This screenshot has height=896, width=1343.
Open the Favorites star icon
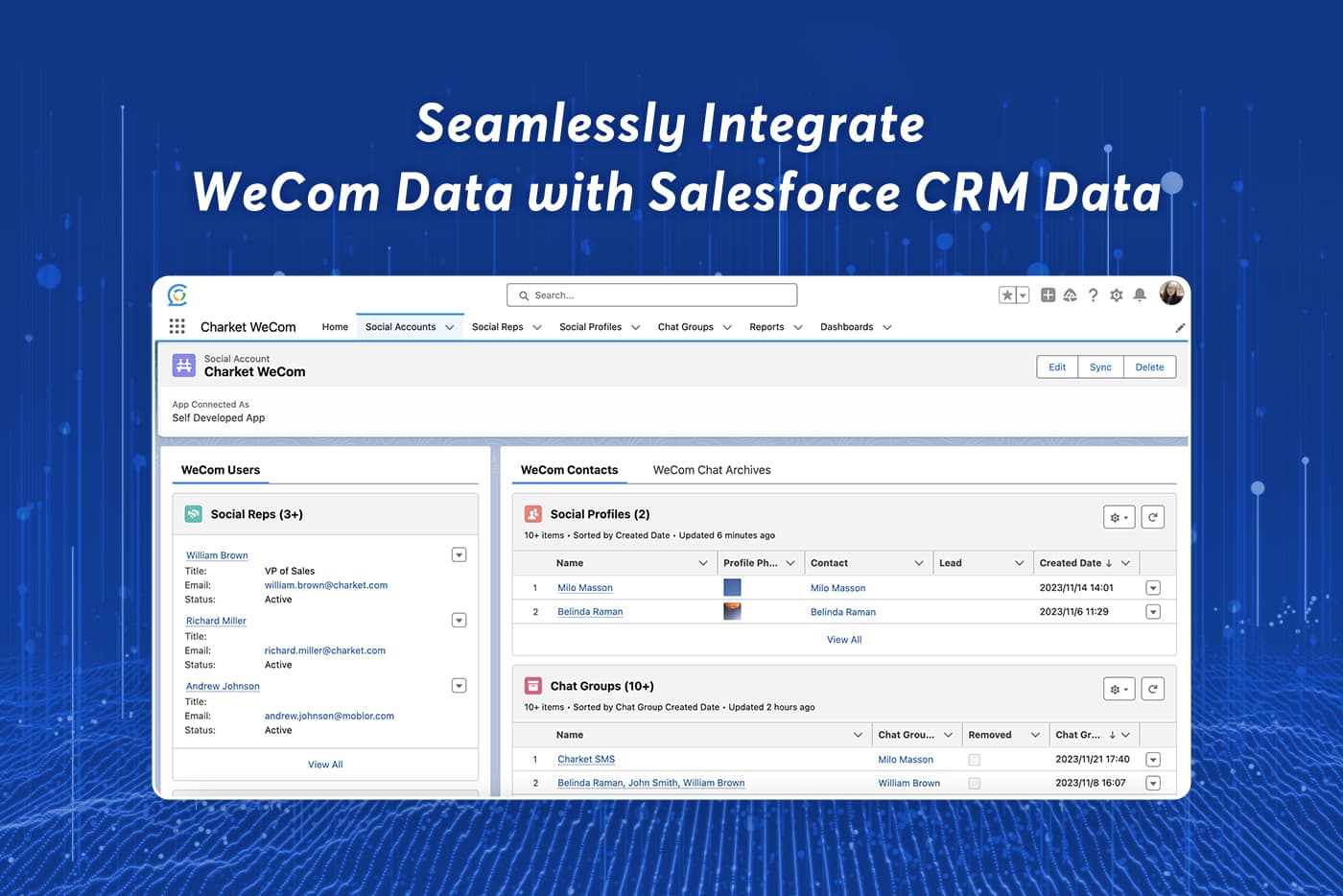click(x=1007, y=295)
